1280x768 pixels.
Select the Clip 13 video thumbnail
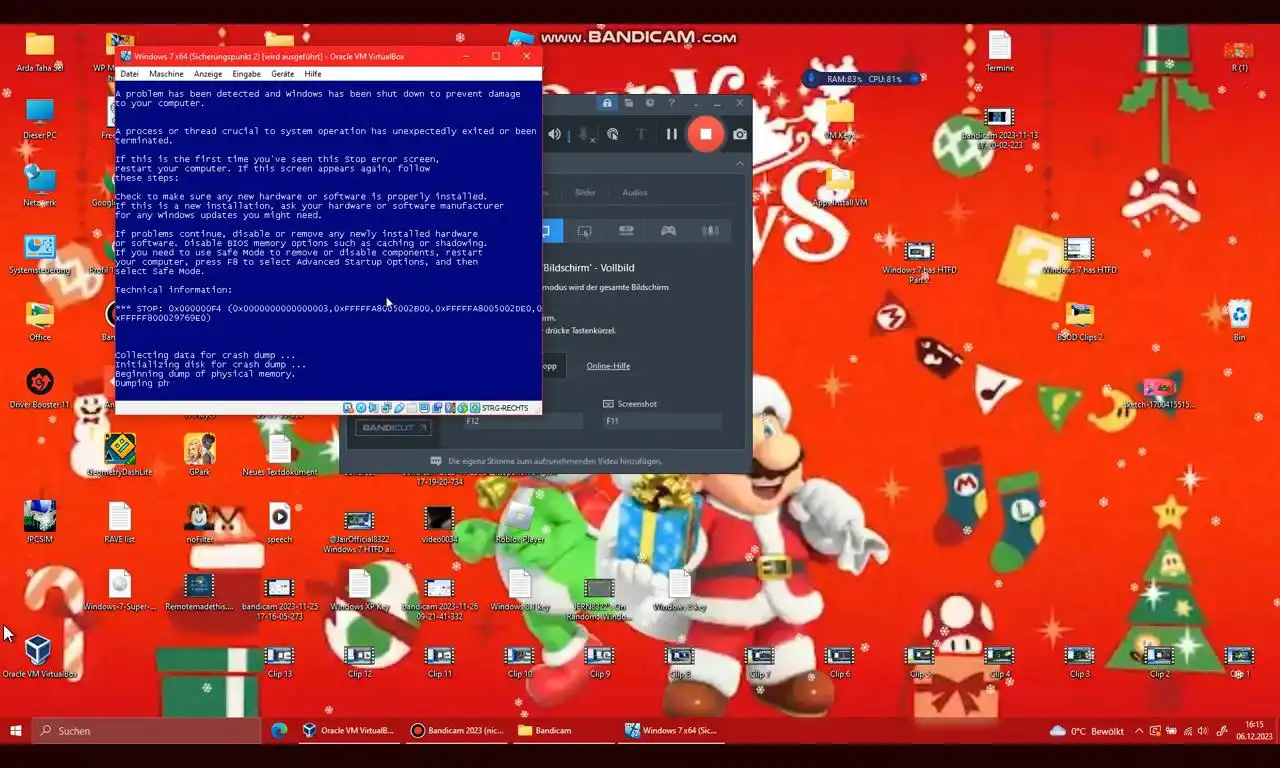point(279,662)
